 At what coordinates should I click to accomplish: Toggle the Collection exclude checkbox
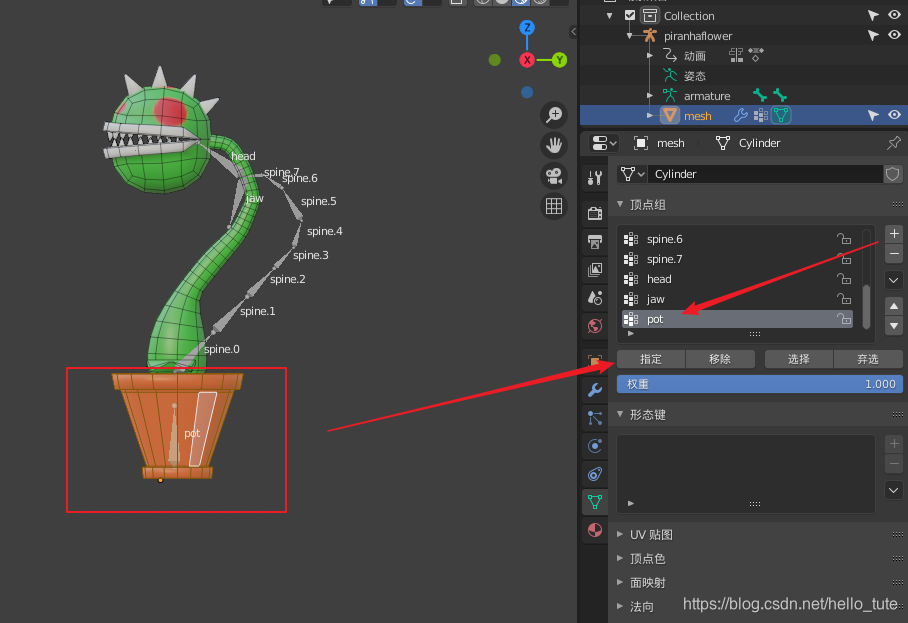(630, 16)
